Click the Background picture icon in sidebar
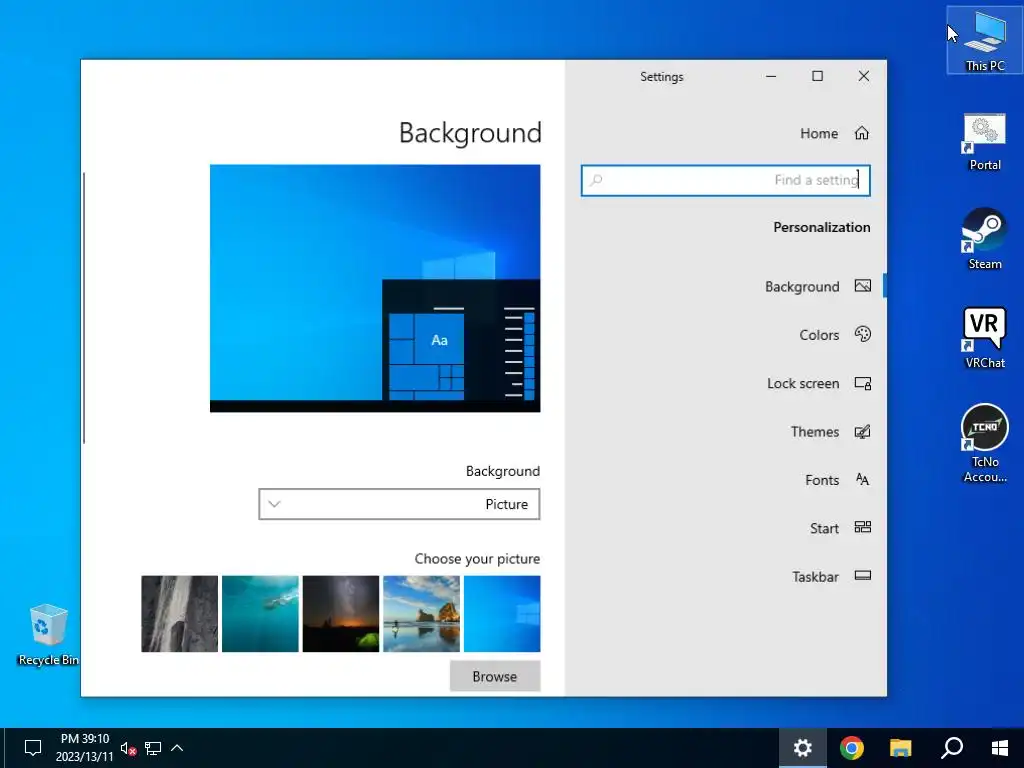This screenshot has height=768, width=1024. tap(863, 286)
